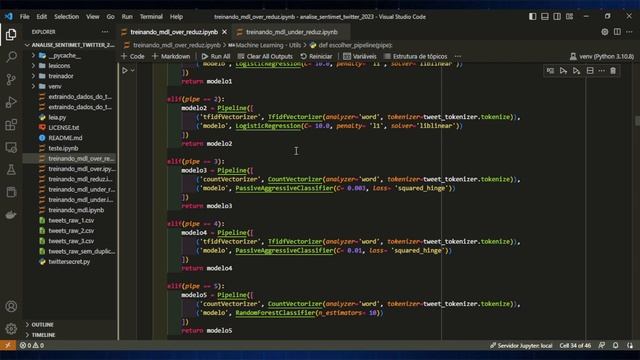Viewport: 640px width, 360px height.
Task: Click the editor vertical scrollbar thumb
Action: point(637,121)
